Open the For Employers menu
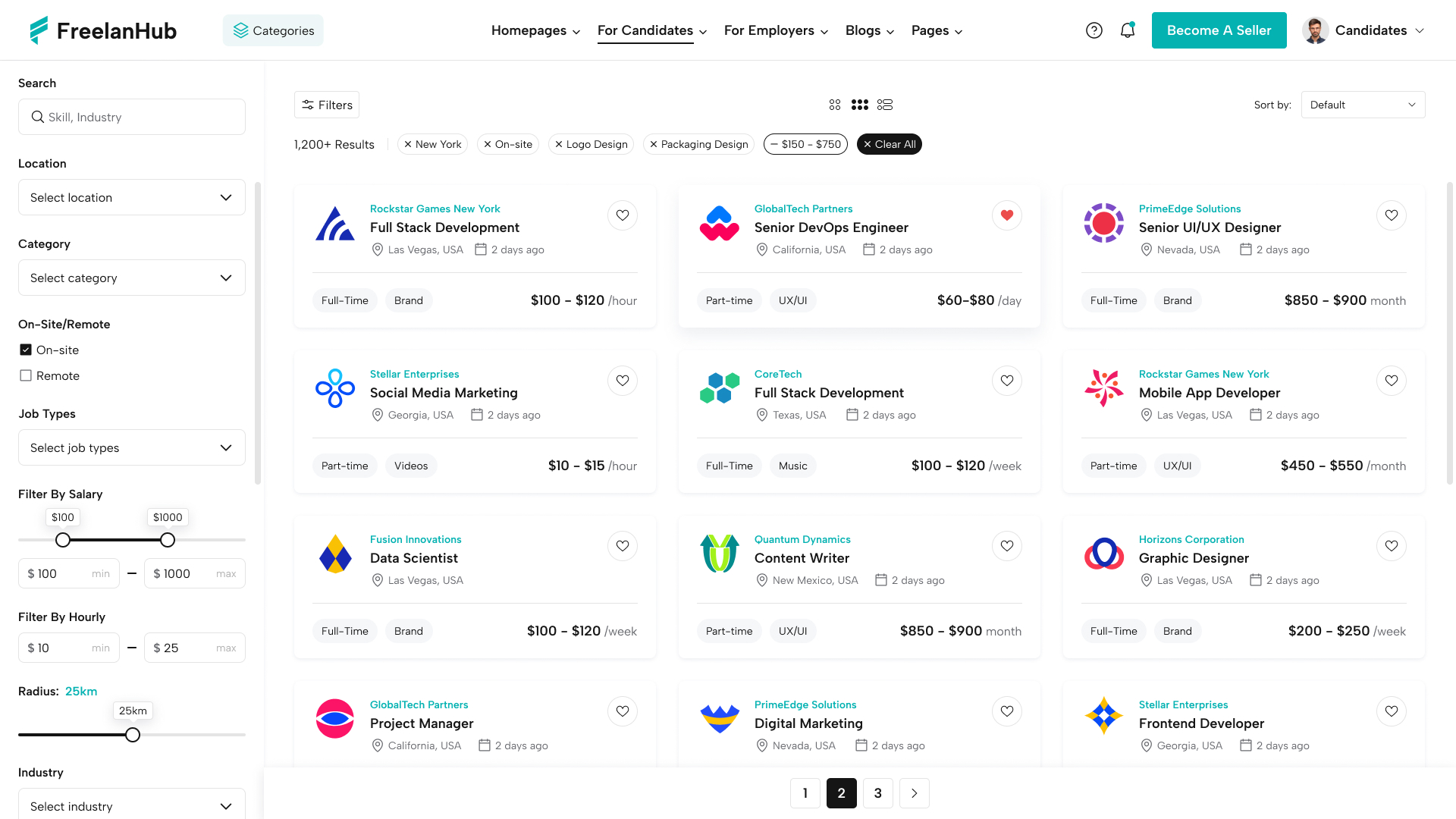The image size is (1456, 819). (x=770, y=30)
